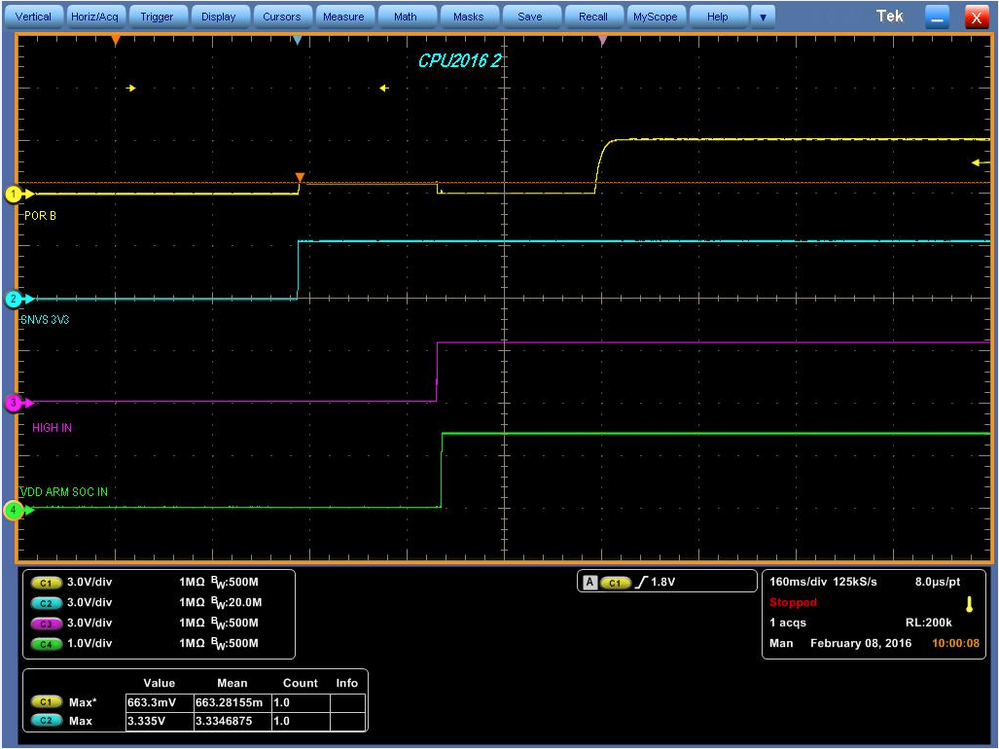
Task: Click the rising edge trigger slope icon
Action: (641, 582)
